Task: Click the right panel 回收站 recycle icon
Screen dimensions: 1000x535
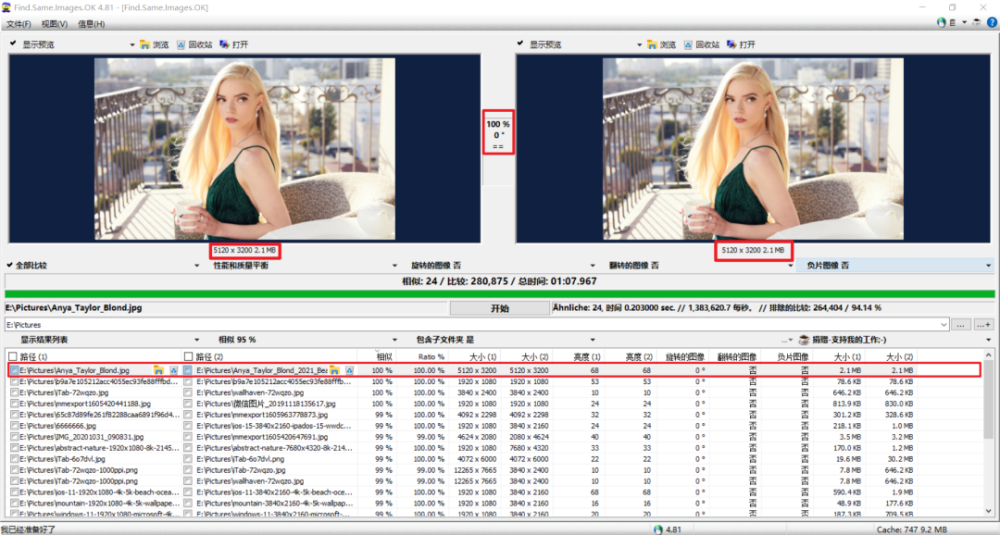Action: tap(686, 45)
